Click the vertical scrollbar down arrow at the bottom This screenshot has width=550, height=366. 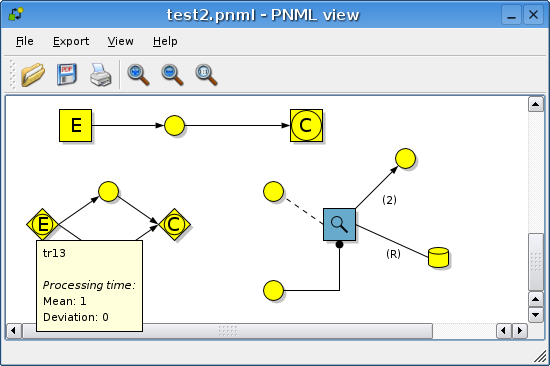click(x=536, y=314)
